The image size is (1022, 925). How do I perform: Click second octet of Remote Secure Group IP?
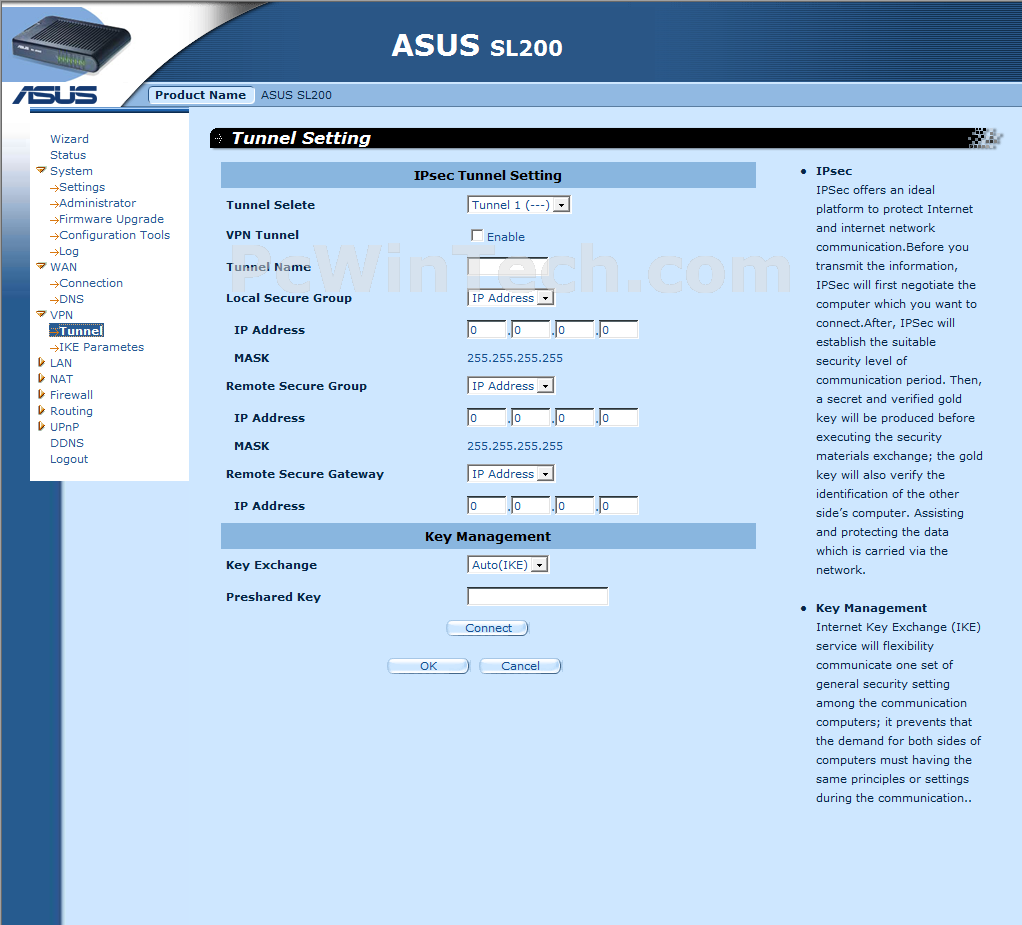coord(531,417)
